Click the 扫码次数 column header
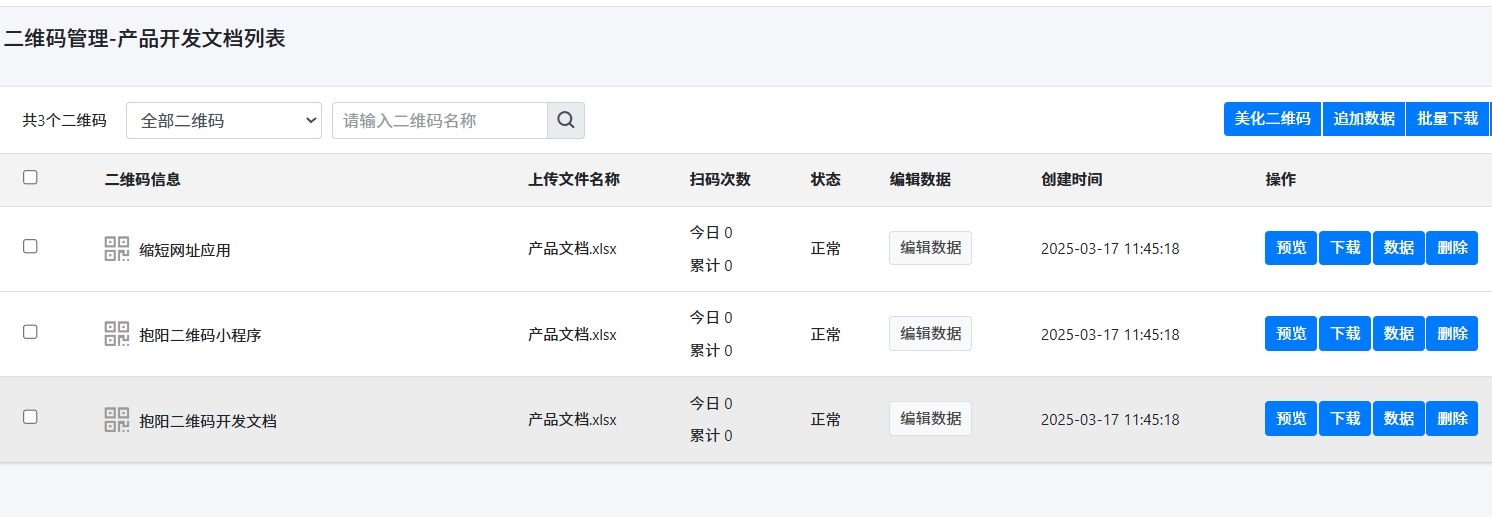 [x=720, y=180]
